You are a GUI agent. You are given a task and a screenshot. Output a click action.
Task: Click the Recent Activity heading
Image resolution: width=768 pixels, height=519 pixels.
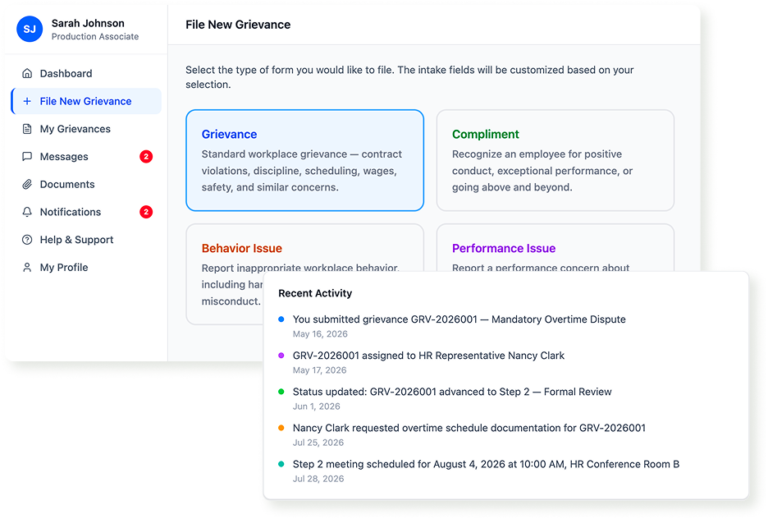click(315, 293)
